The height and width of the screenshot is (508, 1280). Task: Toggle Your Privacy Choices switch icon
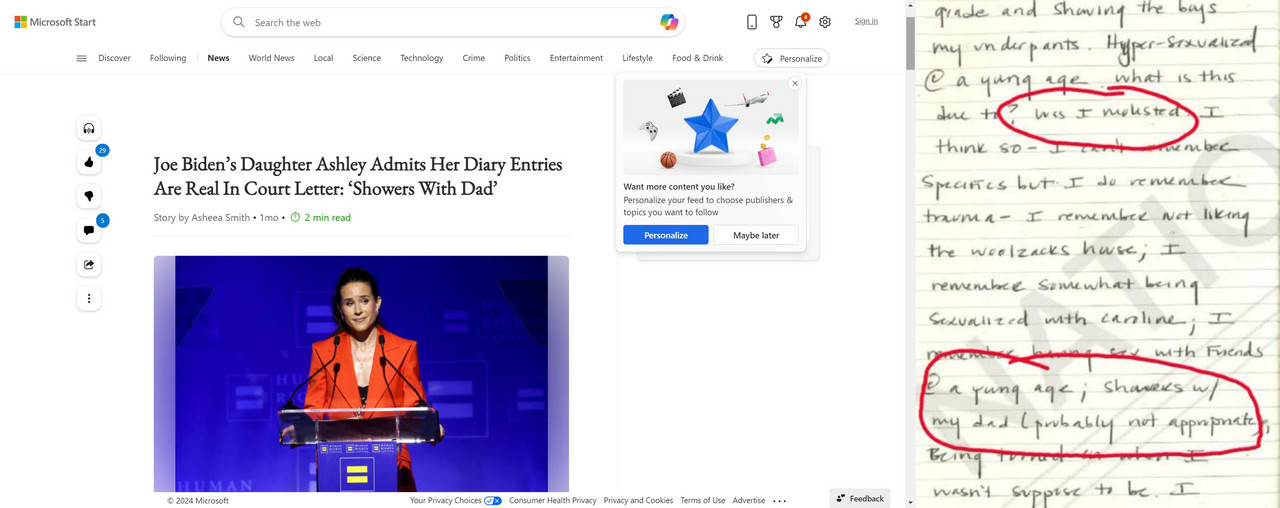[493, 500]
